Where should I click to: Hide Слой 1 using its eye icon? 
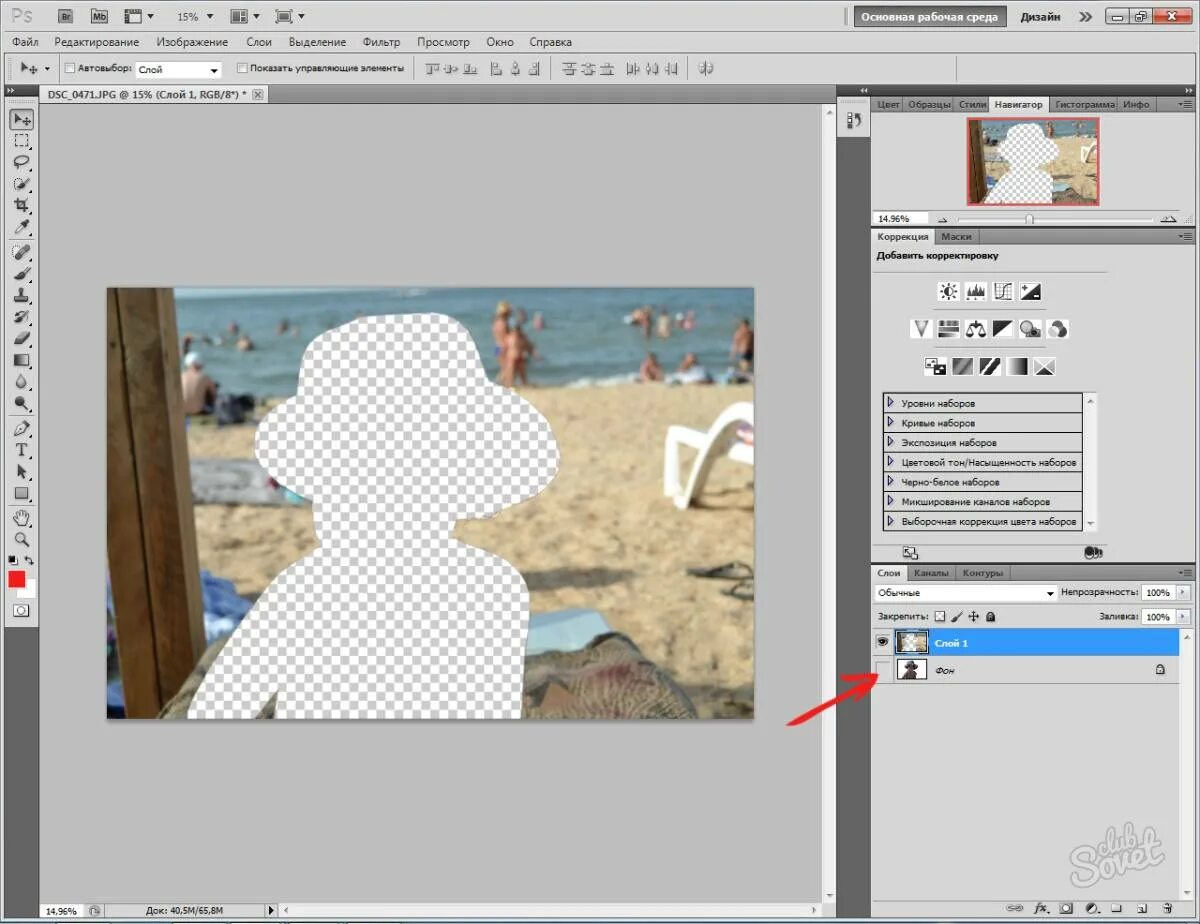pos(882,642)
